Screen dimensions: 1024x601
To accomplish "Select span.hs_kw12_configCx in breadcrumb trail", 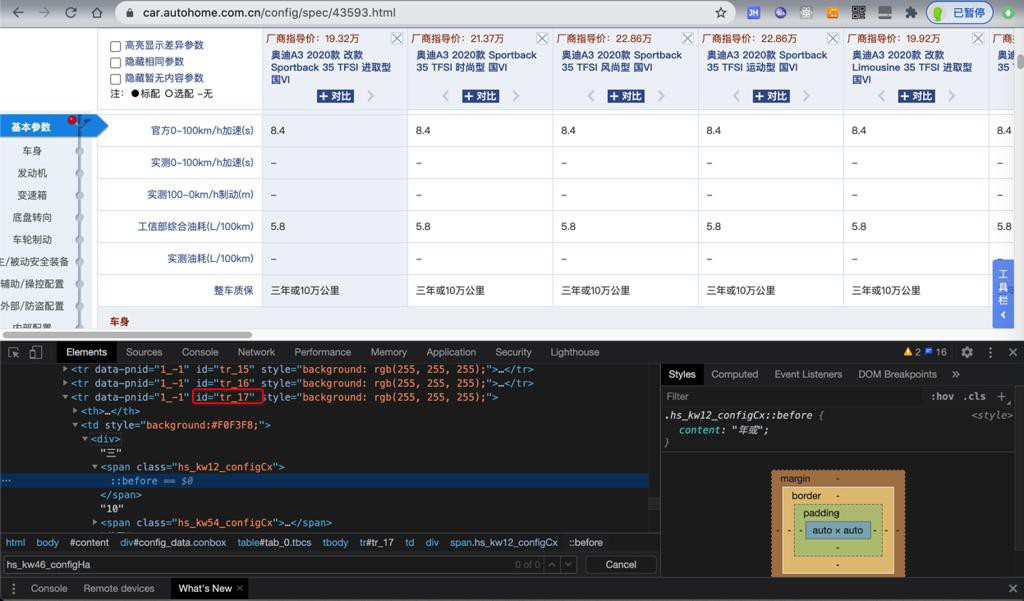I will [504, 543].
